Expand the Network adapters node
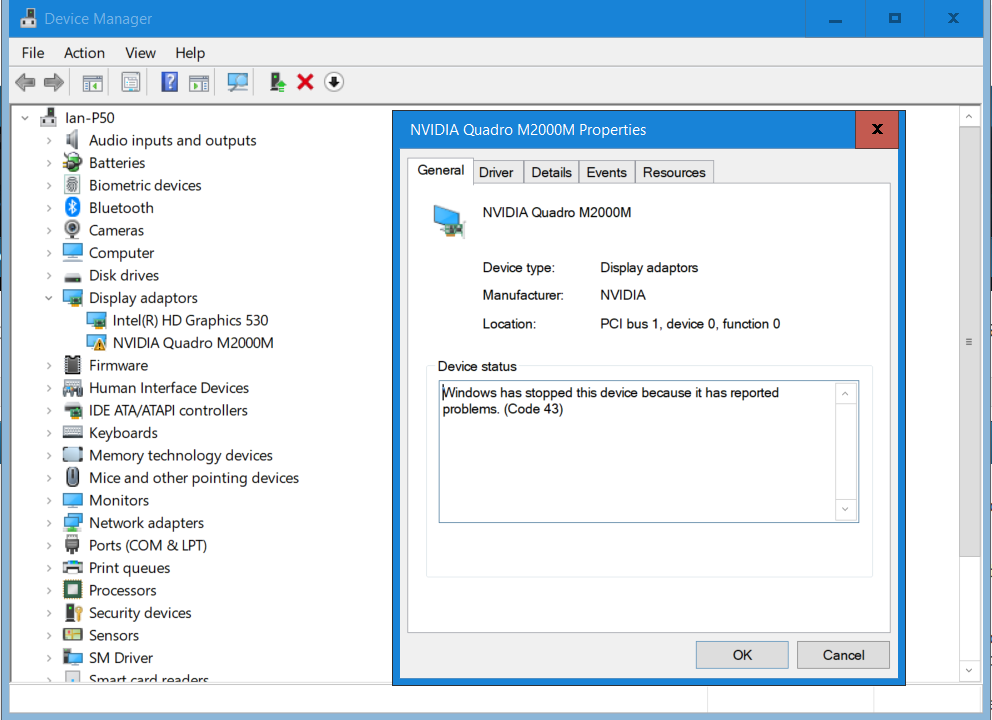This screenshot has width=992, height=720. [x=49, y=523]
